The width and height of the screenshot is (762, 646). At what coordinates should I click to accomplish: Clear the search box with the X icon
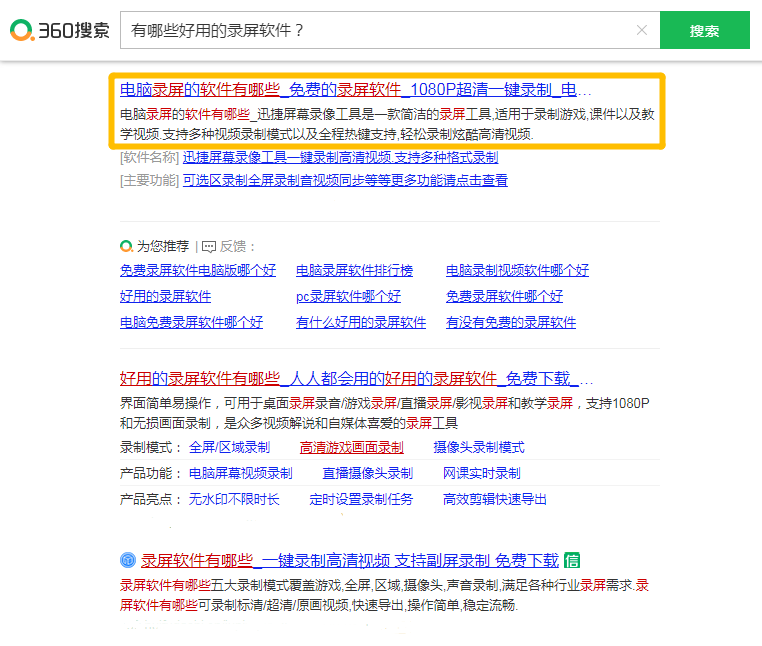[642, 30]
